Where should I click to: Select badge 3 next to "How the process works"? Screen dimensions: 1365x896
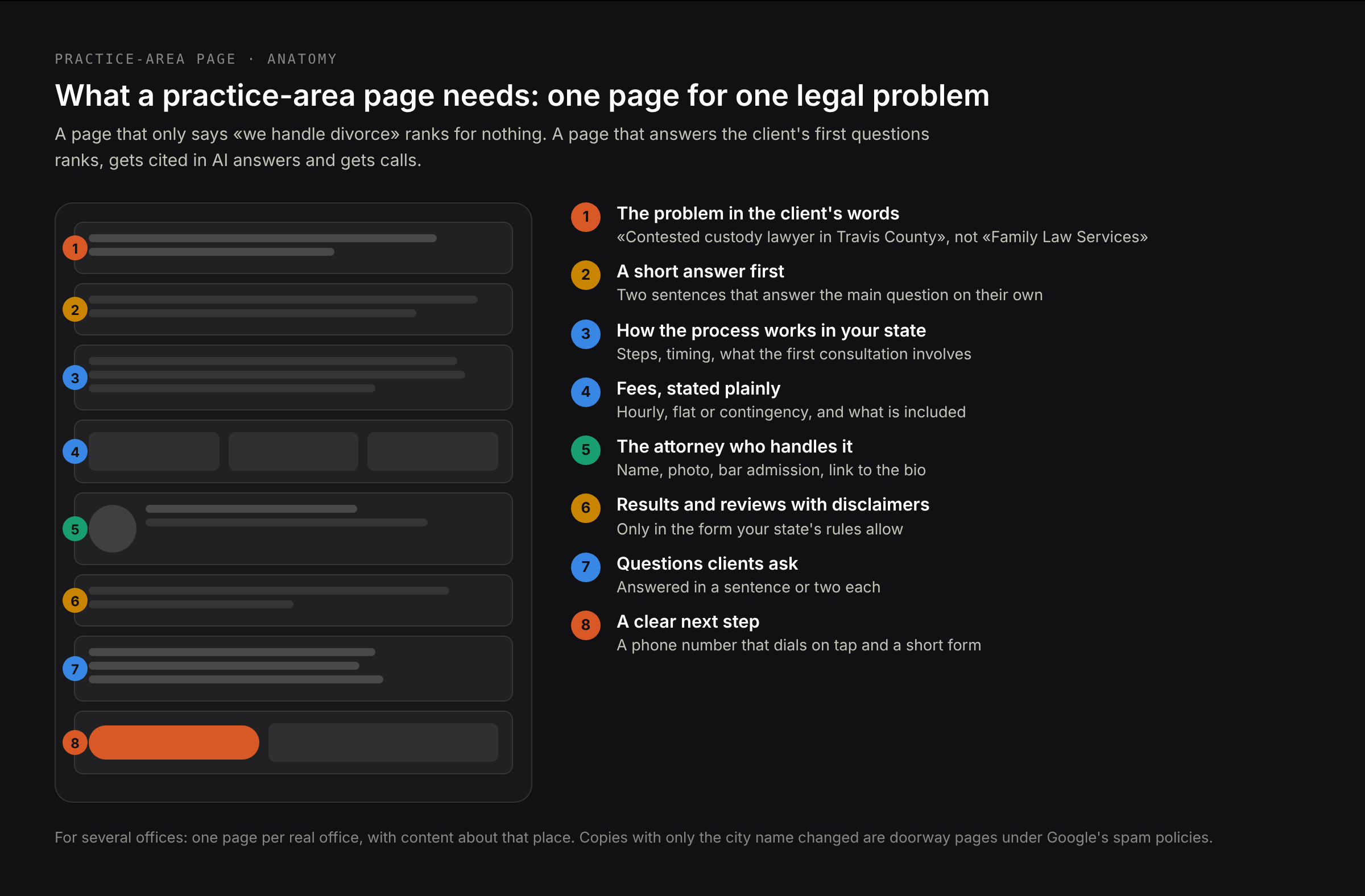586,334
